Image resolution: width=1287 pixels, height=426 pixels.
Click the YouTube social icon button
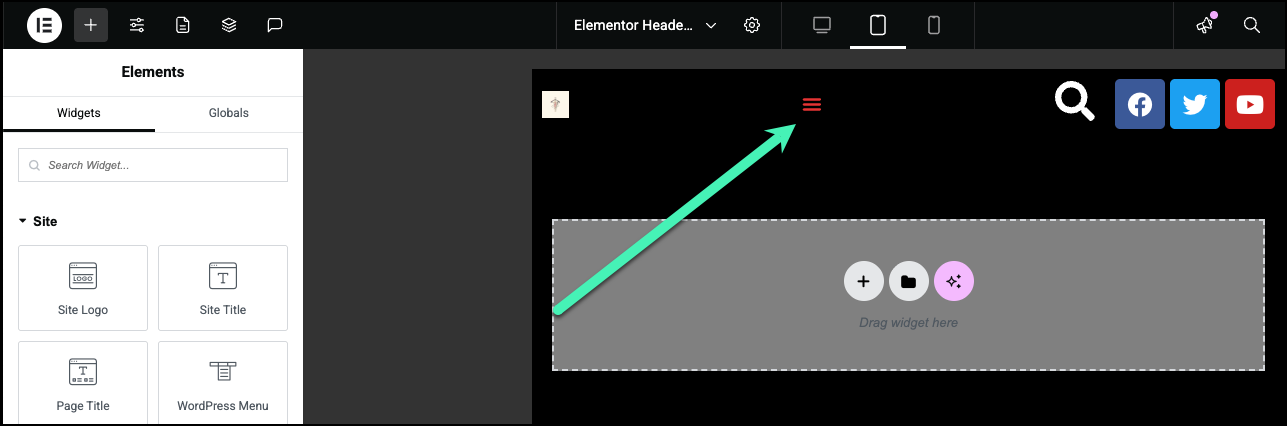pos(1249,104)
